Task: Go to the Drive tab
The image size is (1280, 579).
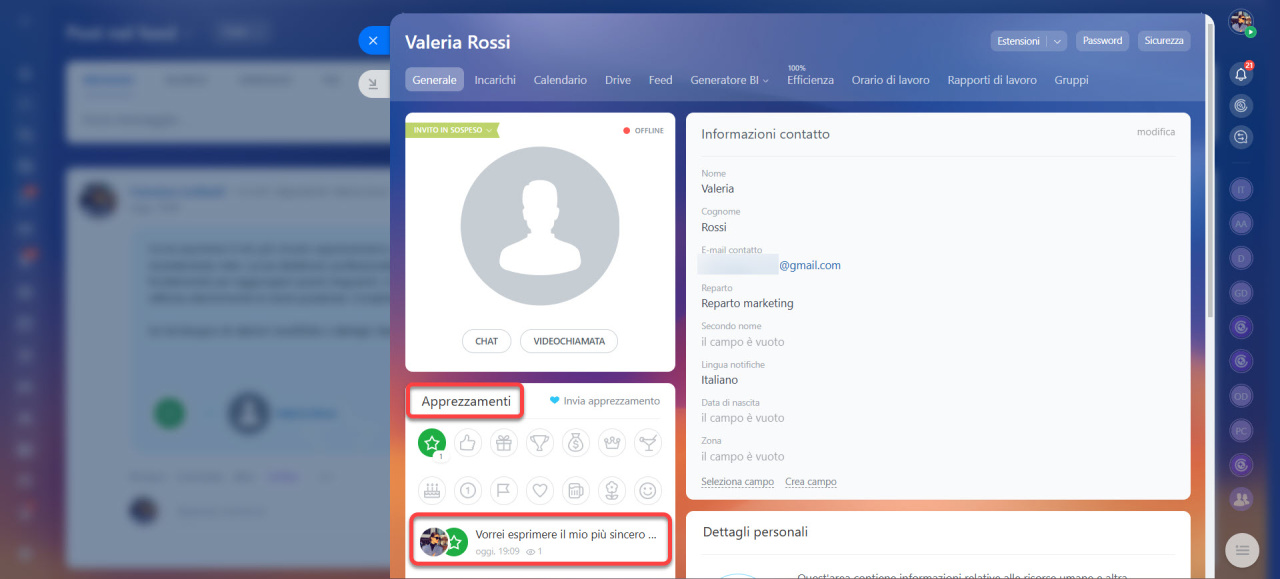Action: click(x=618, y=80)
